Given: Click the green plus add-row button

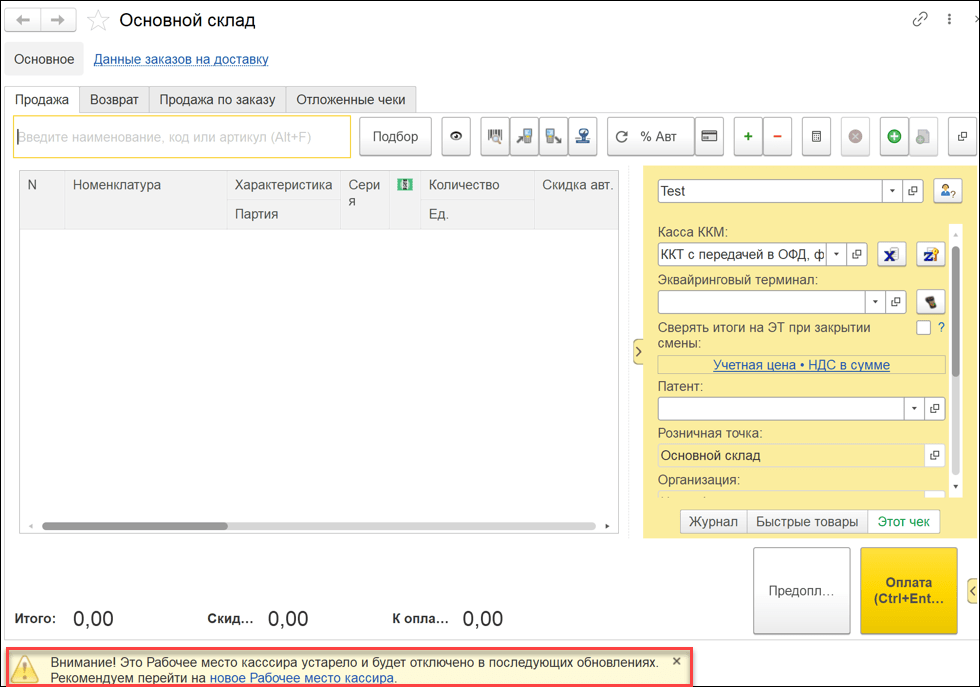Looking at the screenshot, I should coord(748,137).
